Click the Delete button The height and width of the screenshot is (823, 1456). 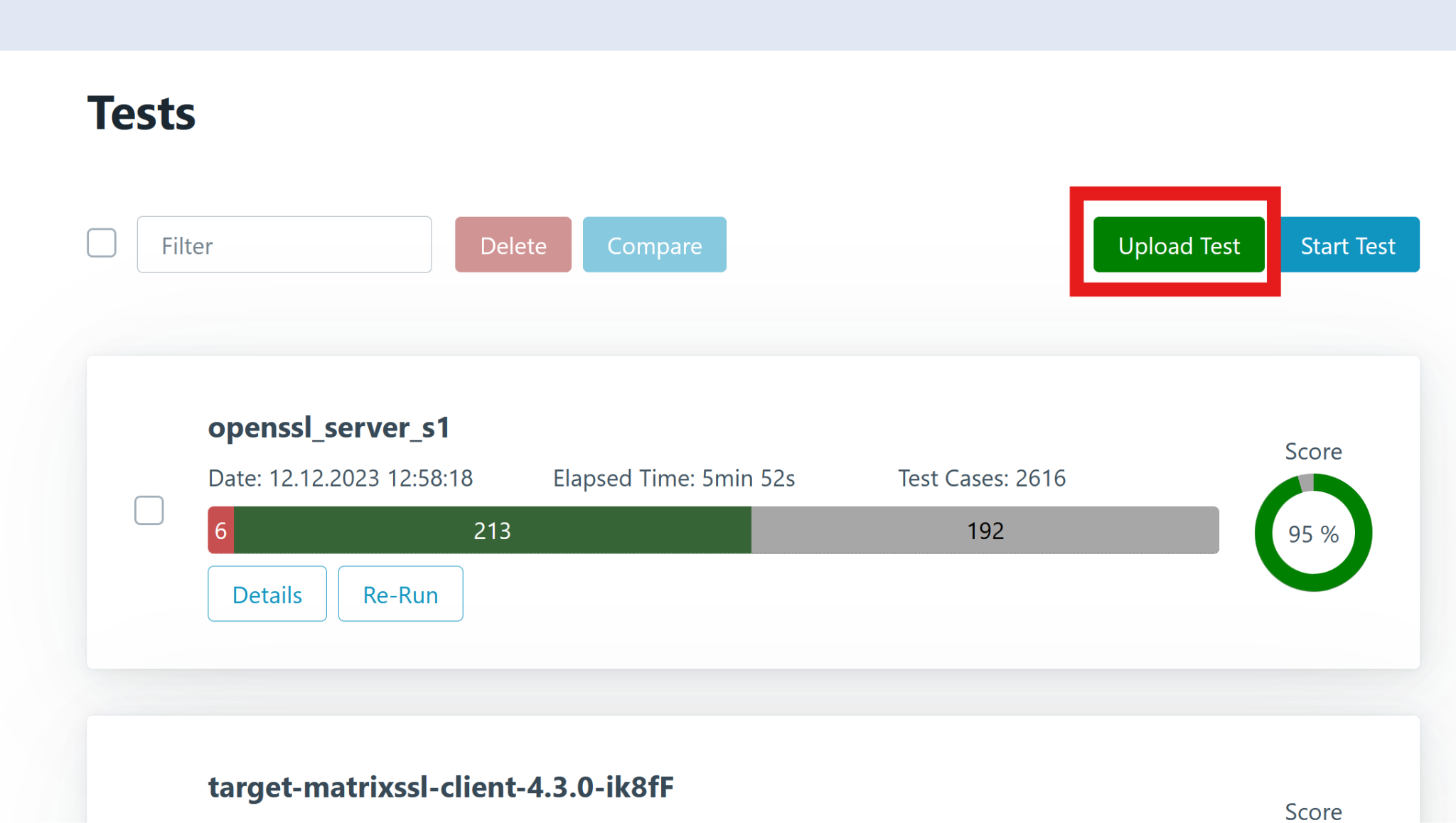point(513,245)
